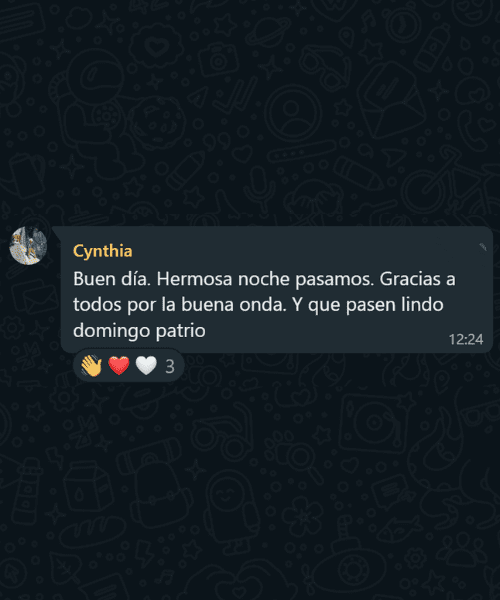
Task: Click the Cynthia sender name
Action: coord(103,251)
